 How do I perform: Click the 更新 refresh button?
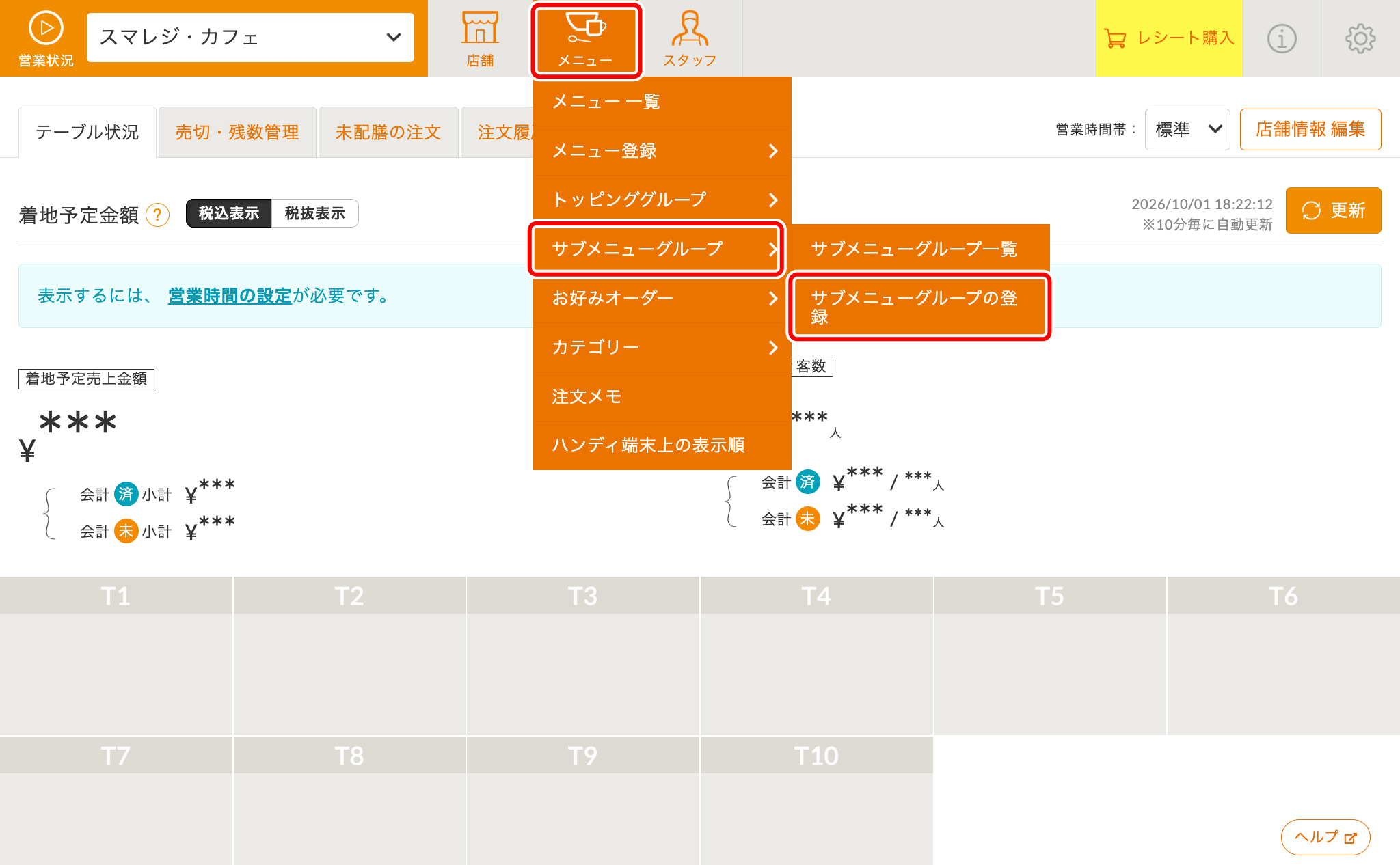click(1333, 210)
